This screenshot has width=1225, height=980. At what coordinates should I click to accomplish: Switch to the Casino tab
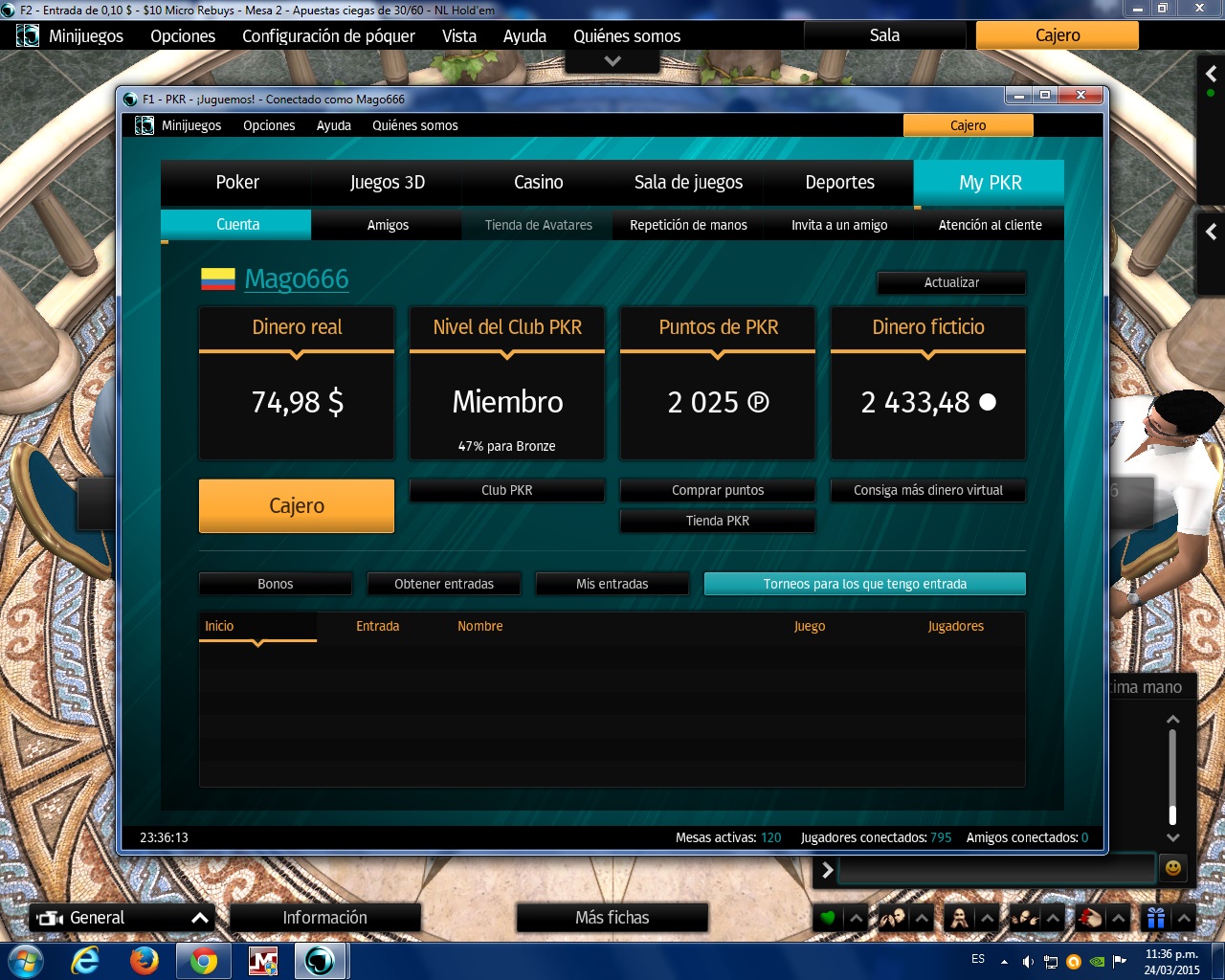click(539, 182)
